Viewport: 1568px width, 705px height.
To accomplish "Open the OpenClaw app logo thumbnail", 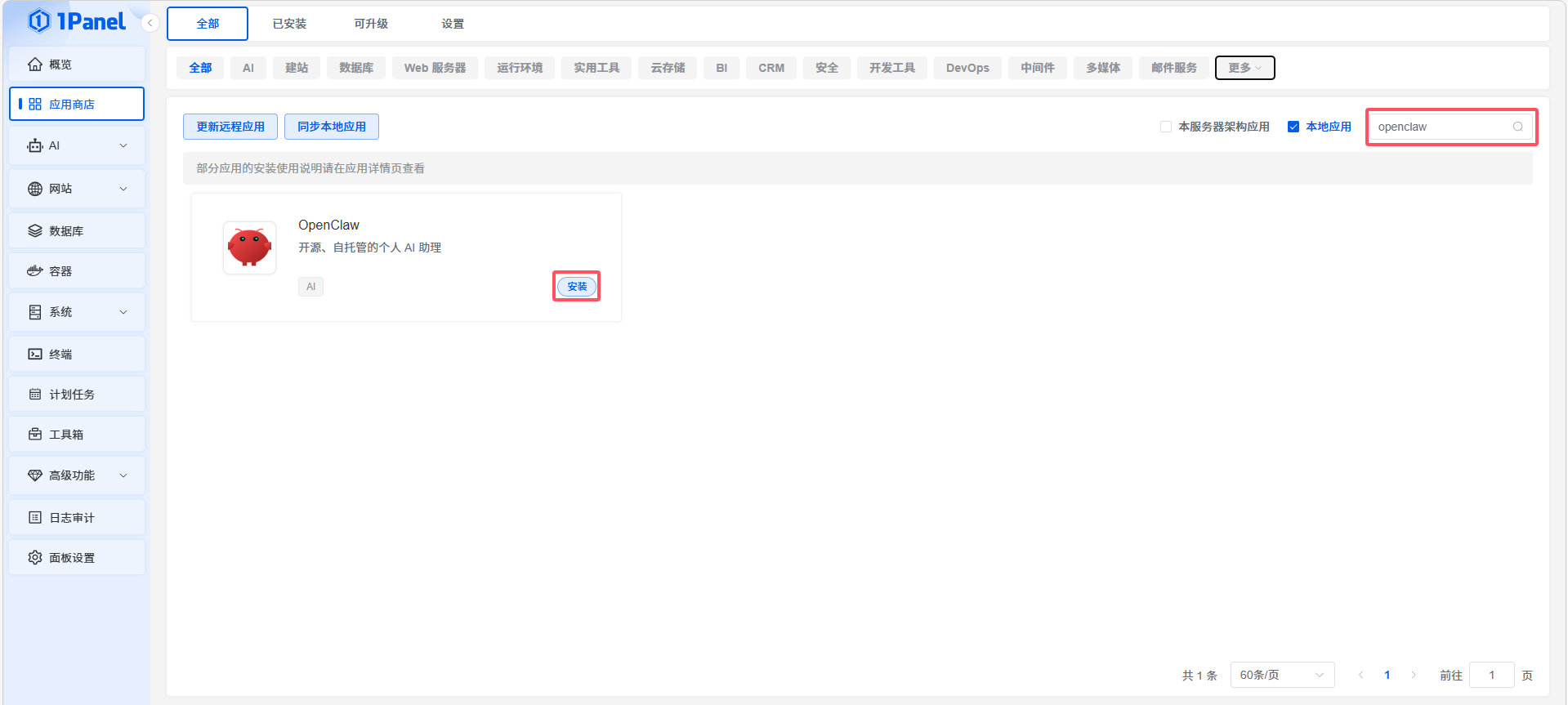I will pos(249,248).
